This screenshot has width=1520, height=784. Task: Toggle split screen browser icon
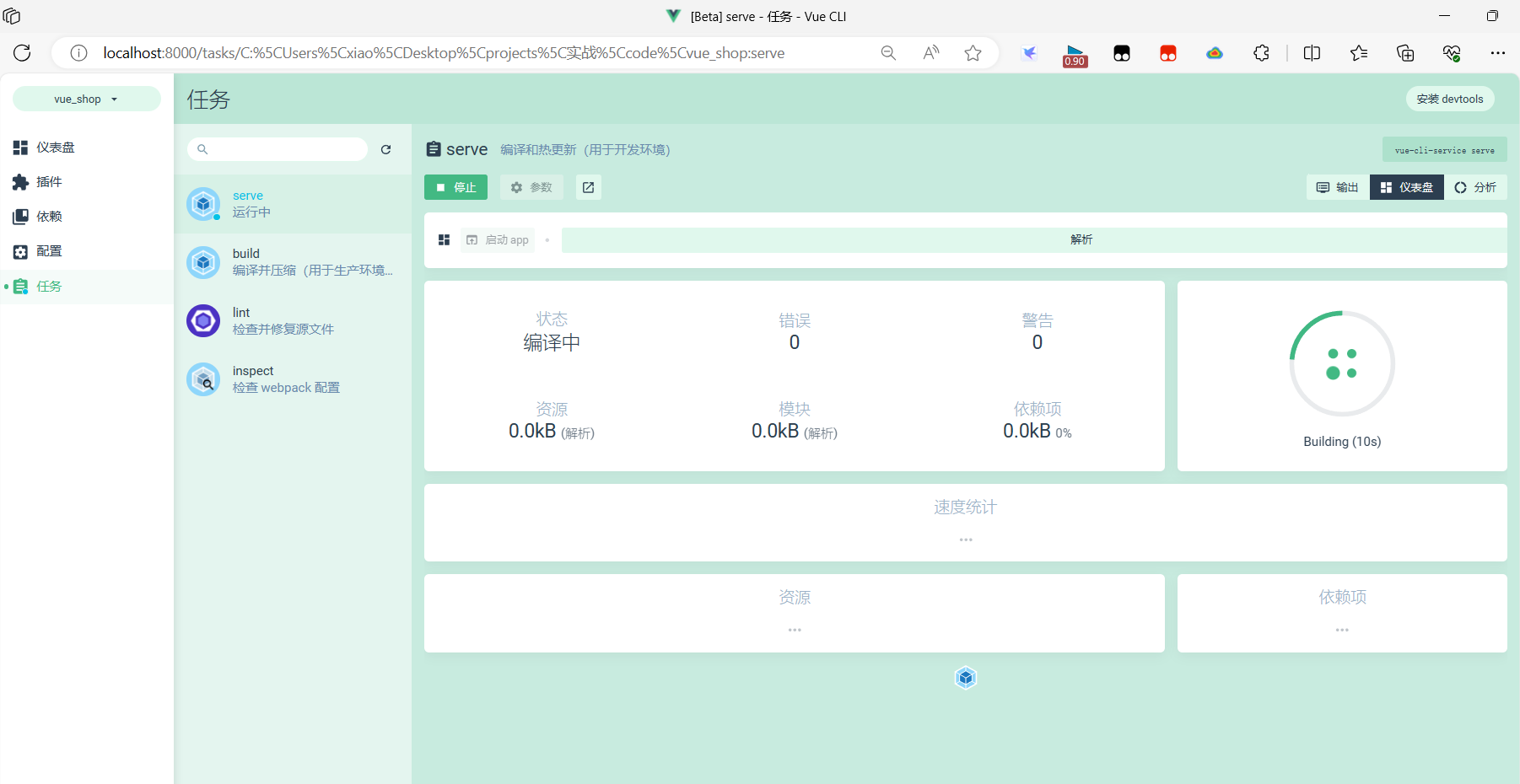[1312, 53]
